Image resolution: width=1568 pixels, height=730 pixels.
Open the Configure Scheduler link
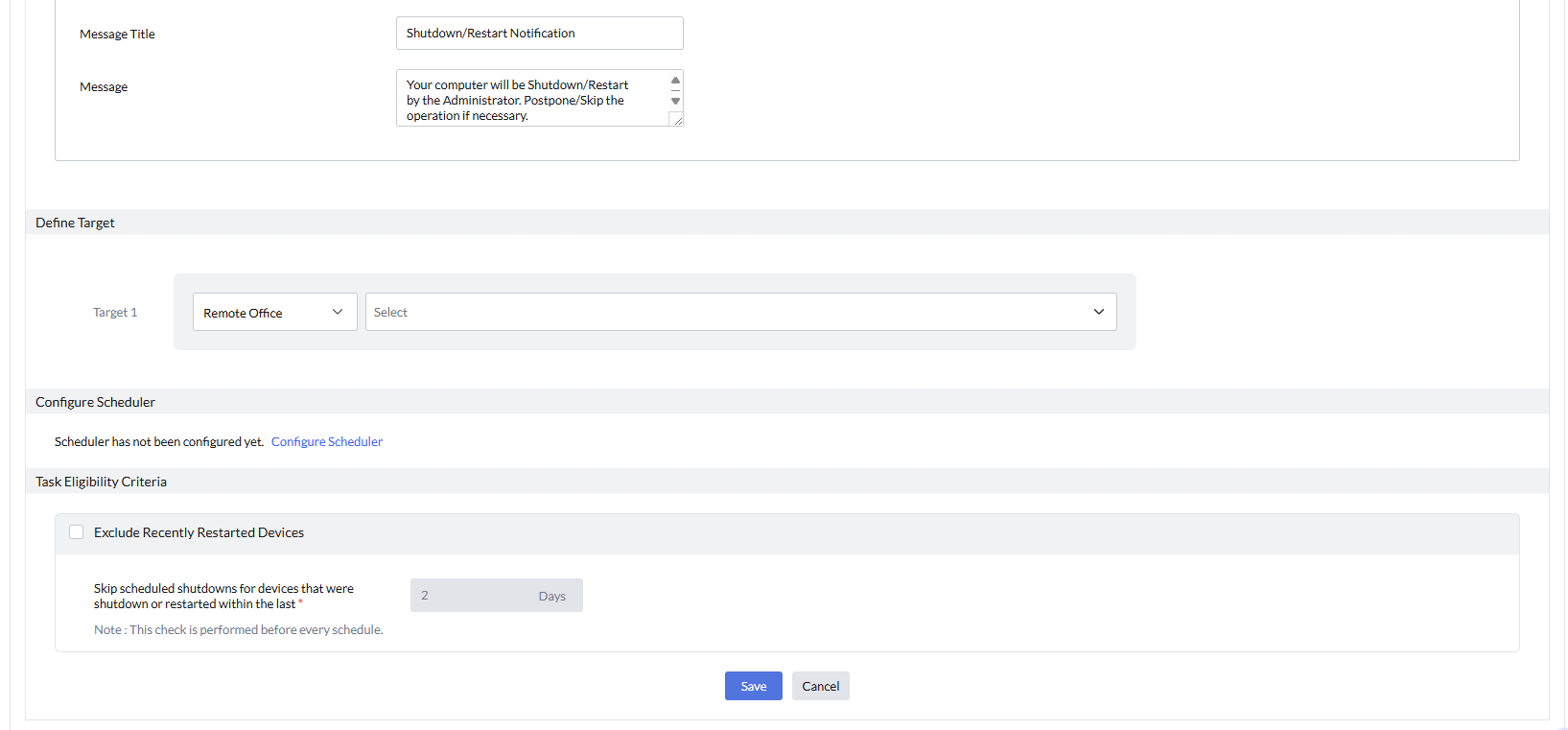point(327,442)
